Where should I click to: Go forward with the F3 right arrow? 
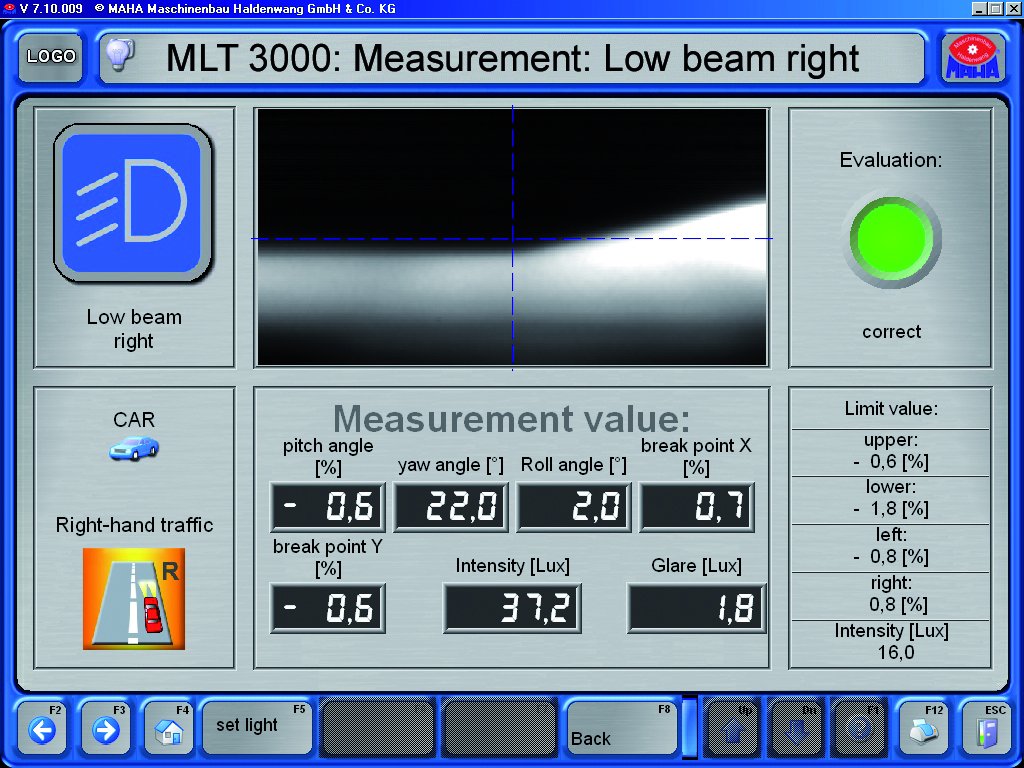tap(105, 727)
